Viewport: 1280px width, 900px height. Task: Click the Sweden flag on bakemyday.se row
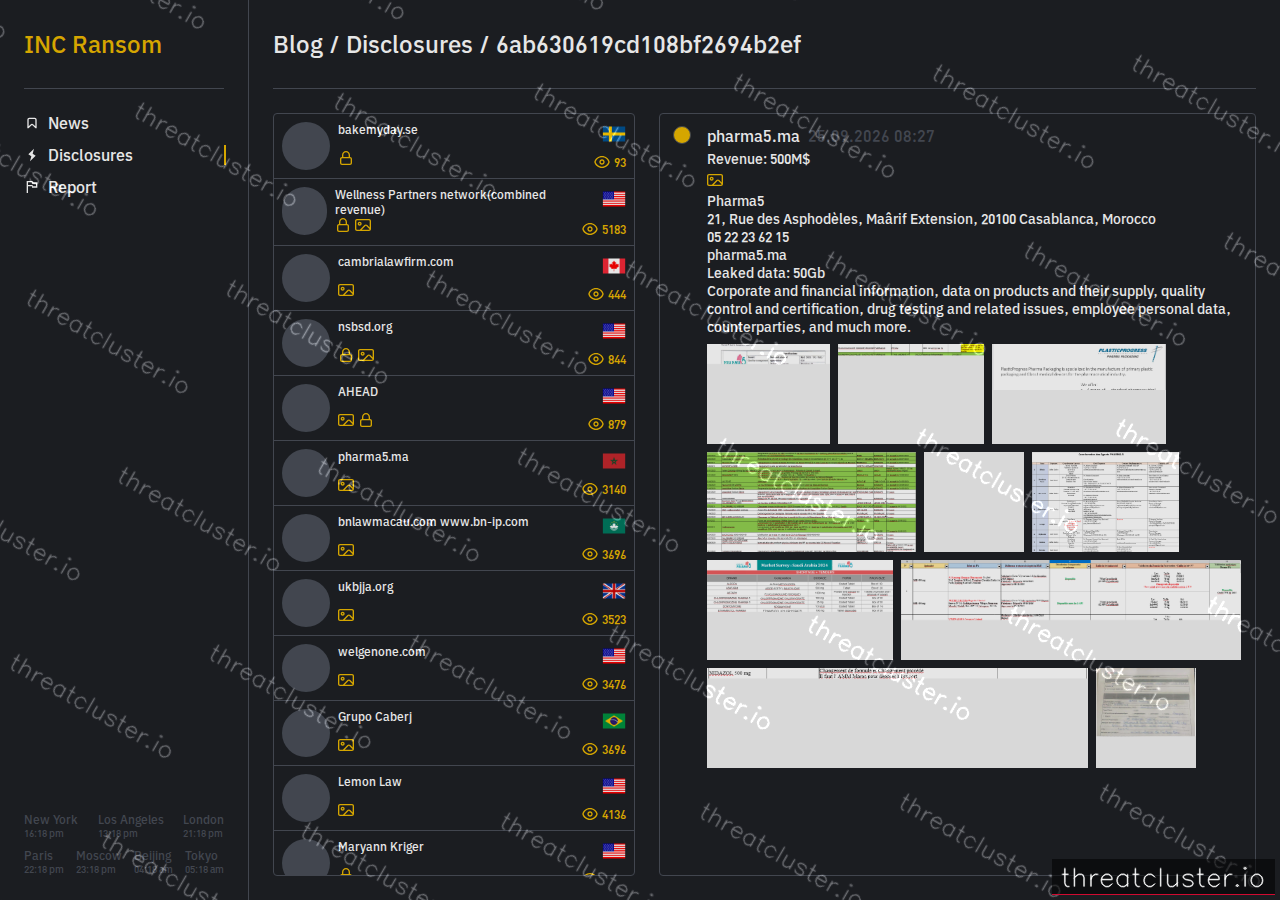[x=614, y=134]
